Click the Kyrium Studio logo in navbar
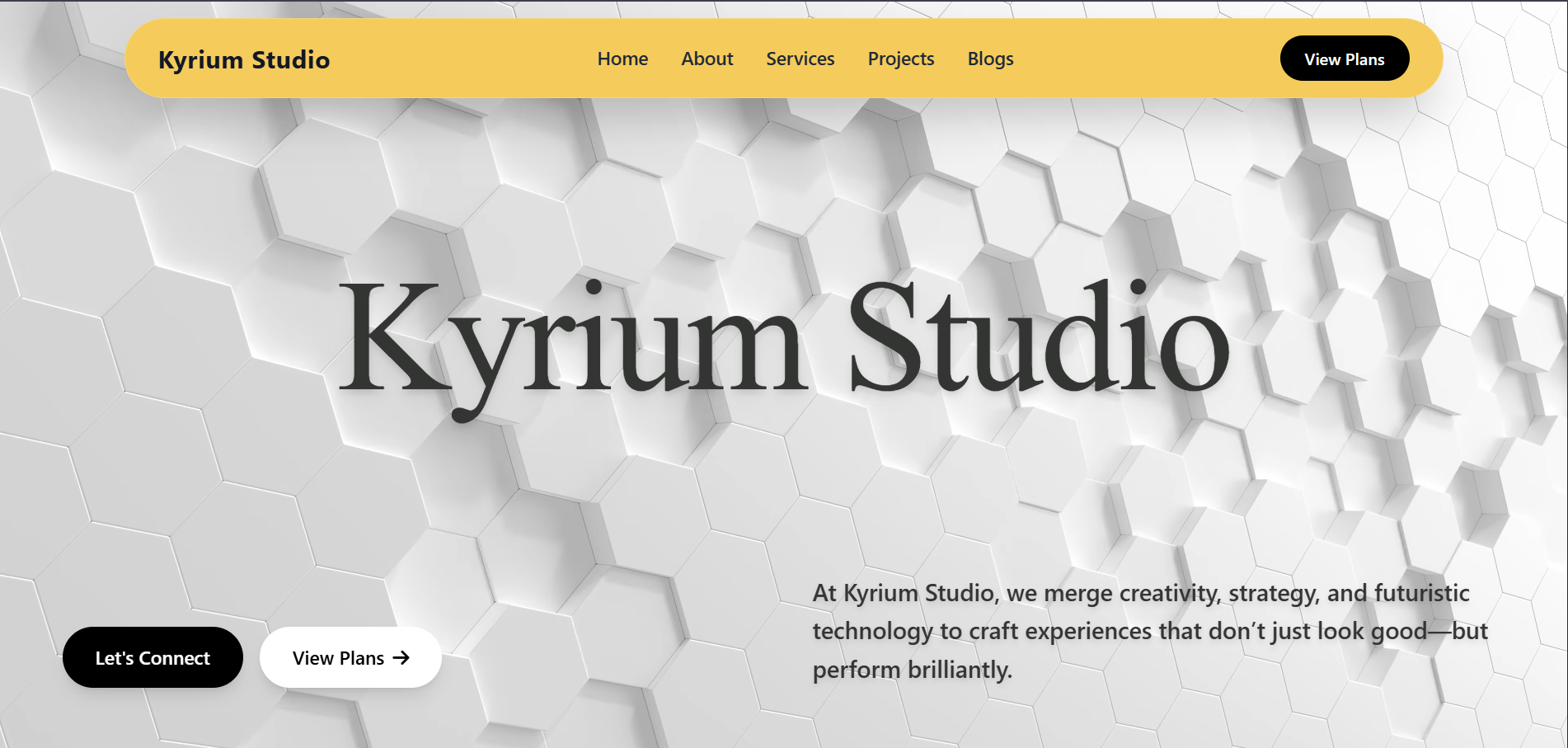 (x=244, y=59)
